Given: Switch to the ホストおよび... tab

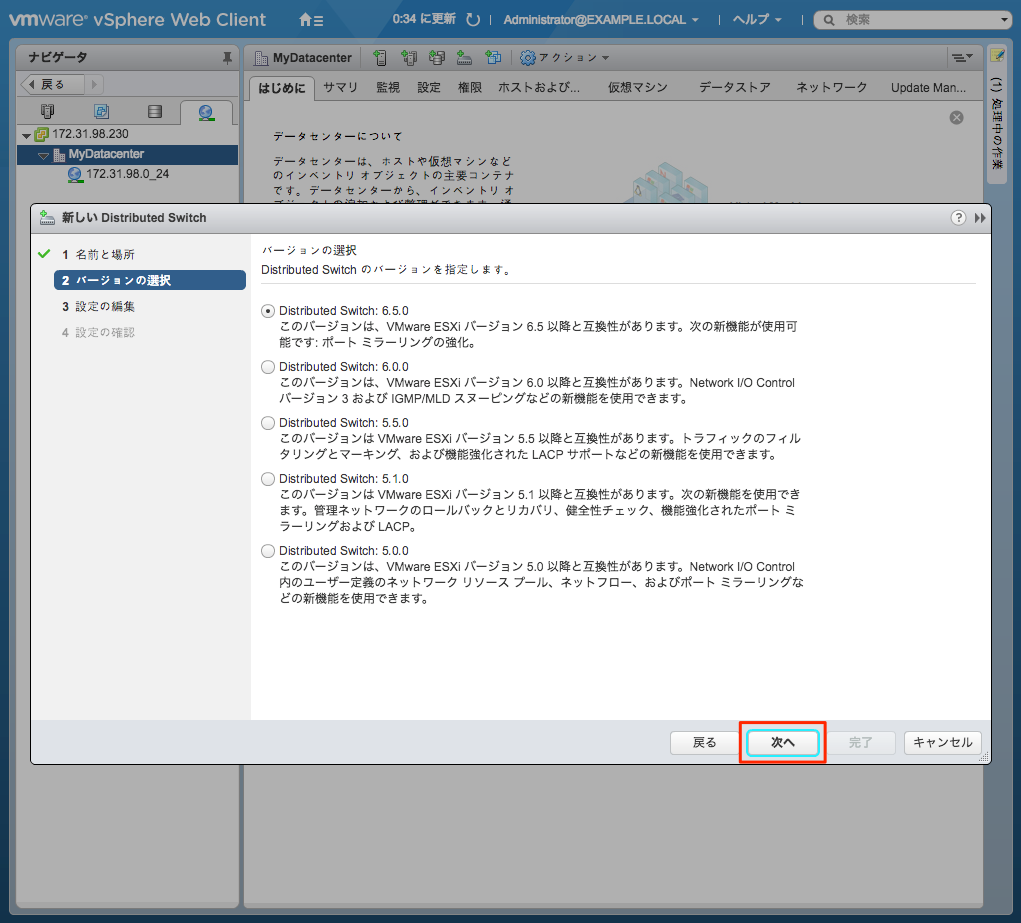Looking at the screenshot, I should pos(538,88).
